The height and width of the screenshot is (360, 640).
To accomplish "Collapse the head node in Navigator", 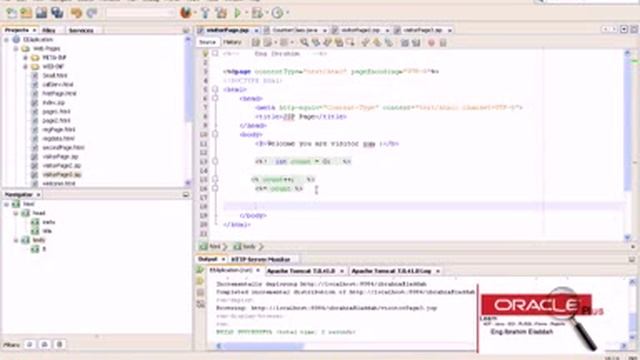I will [x=16, y=213].
